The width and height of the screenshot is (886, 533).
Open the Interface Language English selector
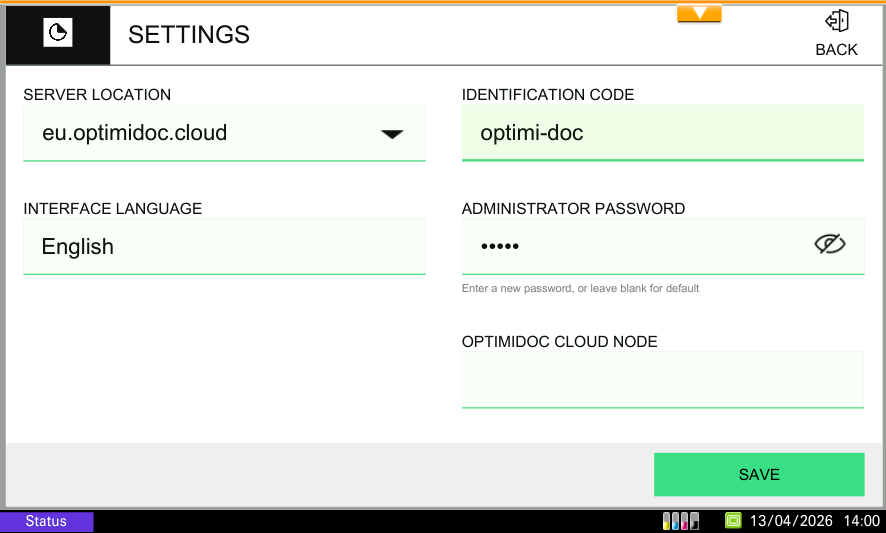[224, 246]
